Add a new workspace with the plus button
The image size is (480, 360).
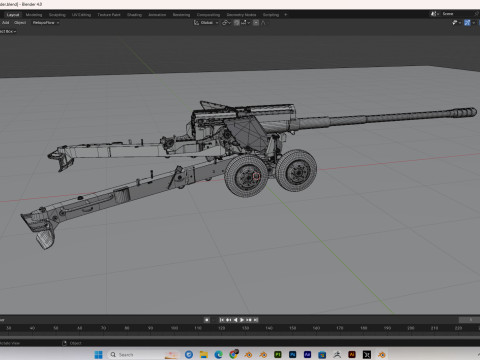pos(285,15)
